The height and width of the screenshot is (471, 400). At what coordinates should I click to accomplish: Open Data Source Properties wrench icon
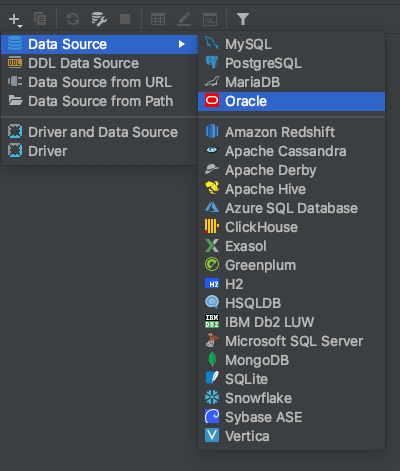click(x=99, y=19)
